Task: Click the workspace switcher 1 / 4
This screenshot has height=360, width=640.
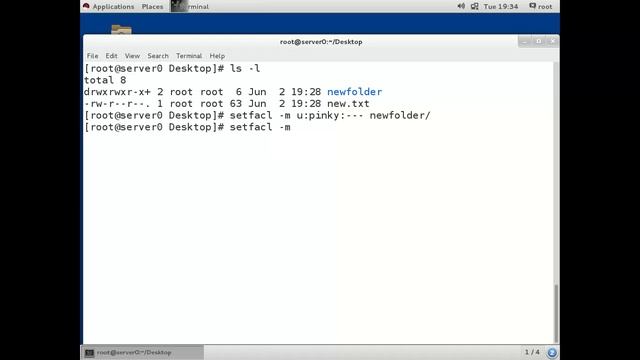Action: (532, 352)
